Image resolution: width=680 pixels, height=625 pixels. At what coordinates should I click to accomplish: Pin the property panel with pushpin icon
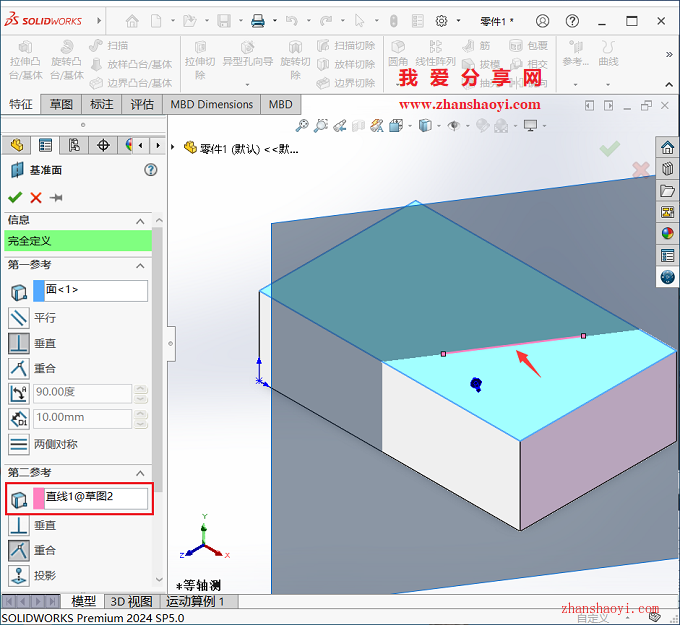coord(56,198)
